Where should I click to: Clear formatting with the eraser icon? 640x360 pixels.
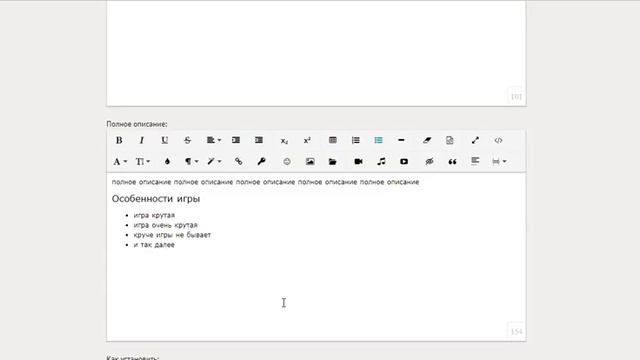coord(427,140)
